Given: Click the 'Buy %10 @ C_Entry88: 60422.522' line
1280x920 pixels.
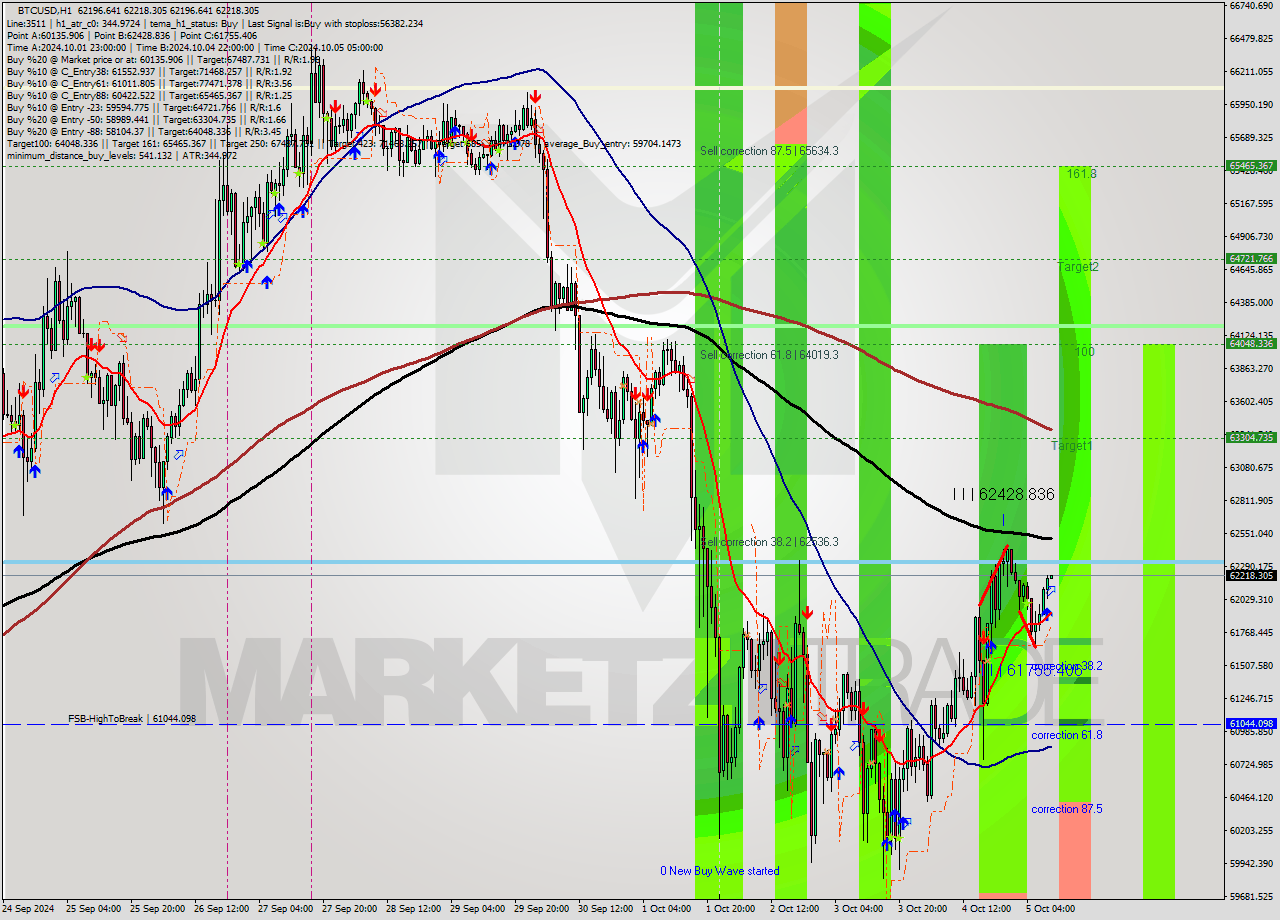Looking at the screenshot, I should point(149,95).
